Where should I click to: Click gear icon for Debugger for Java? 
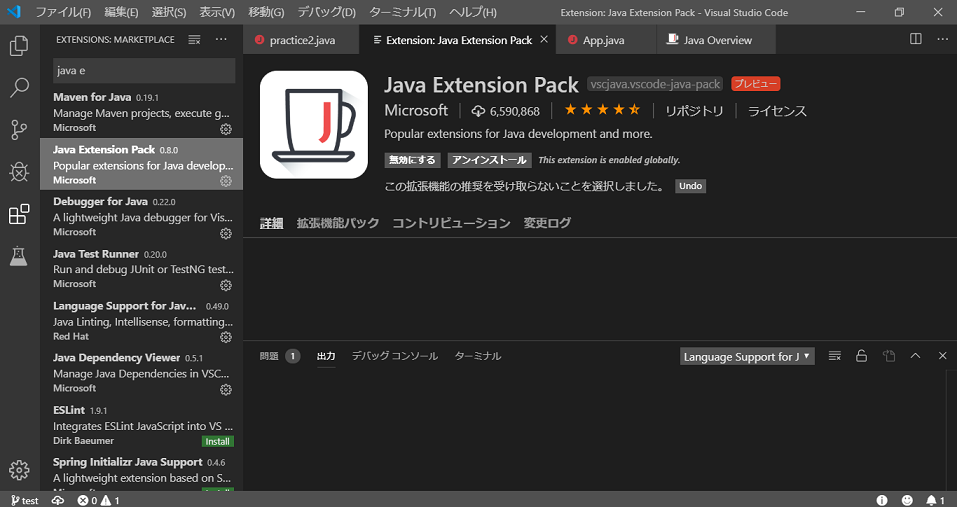pyautogui.click(x=226, y=233)
